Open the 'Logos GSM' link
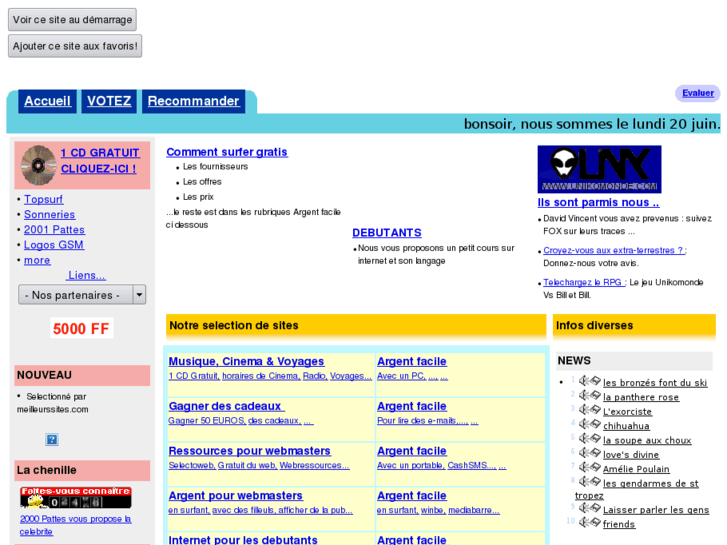The width and height of the screenshot is (727, 545). pos(54,245)
